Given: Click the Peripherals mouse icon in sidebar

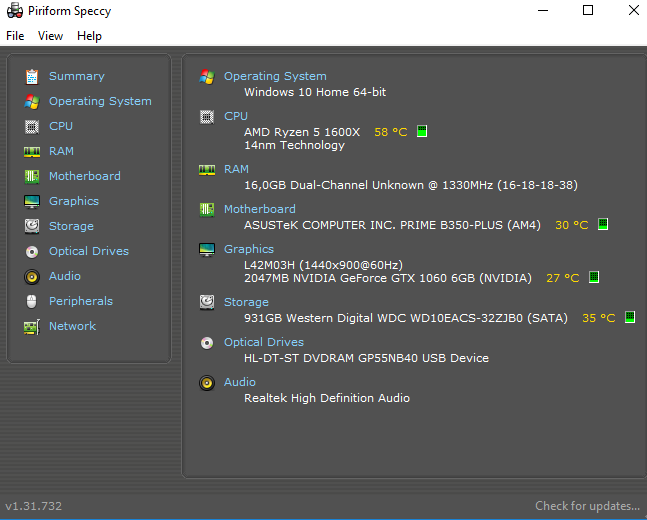Looking at the screenshot, I should point(32,302).
